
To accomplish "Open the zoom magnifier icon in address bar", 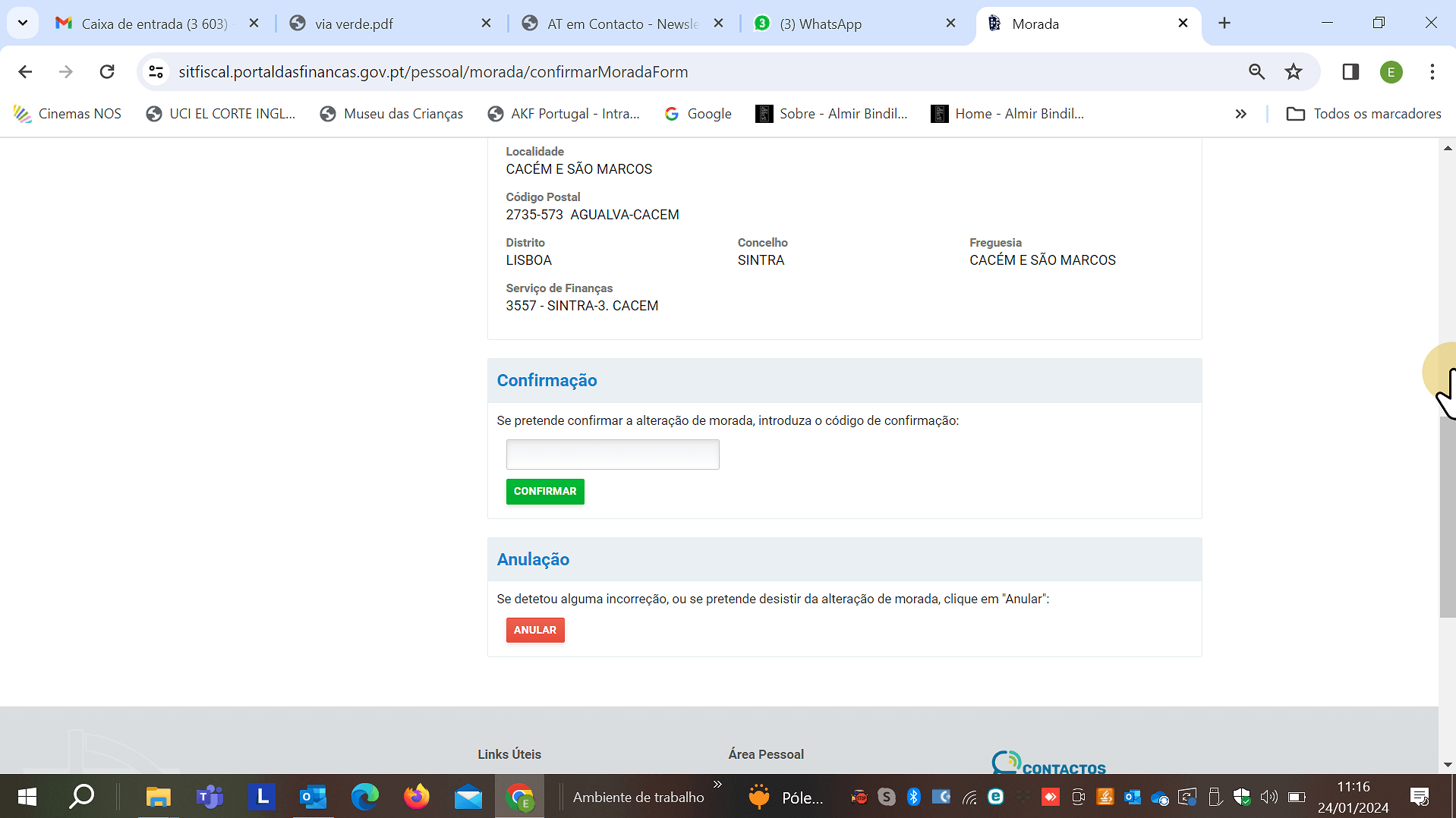I will coord(1256,72).
